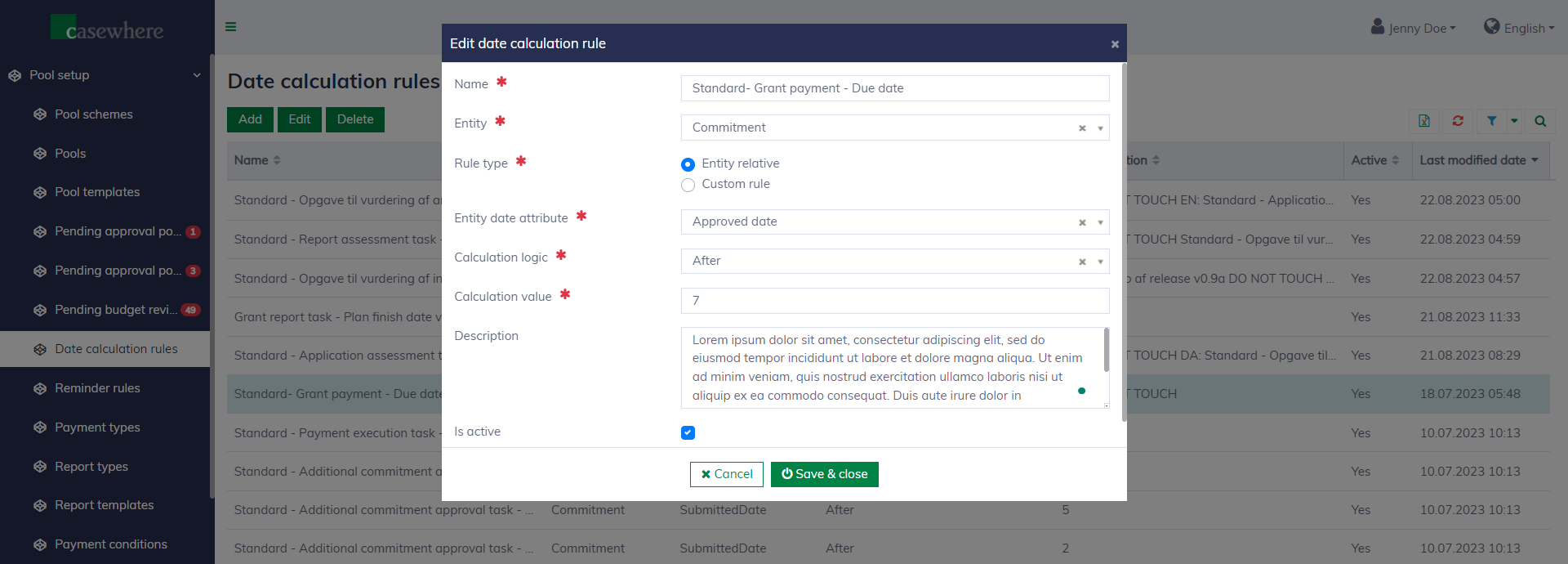
Task: Select the Entity relative radio button
Action: (688, 164)
